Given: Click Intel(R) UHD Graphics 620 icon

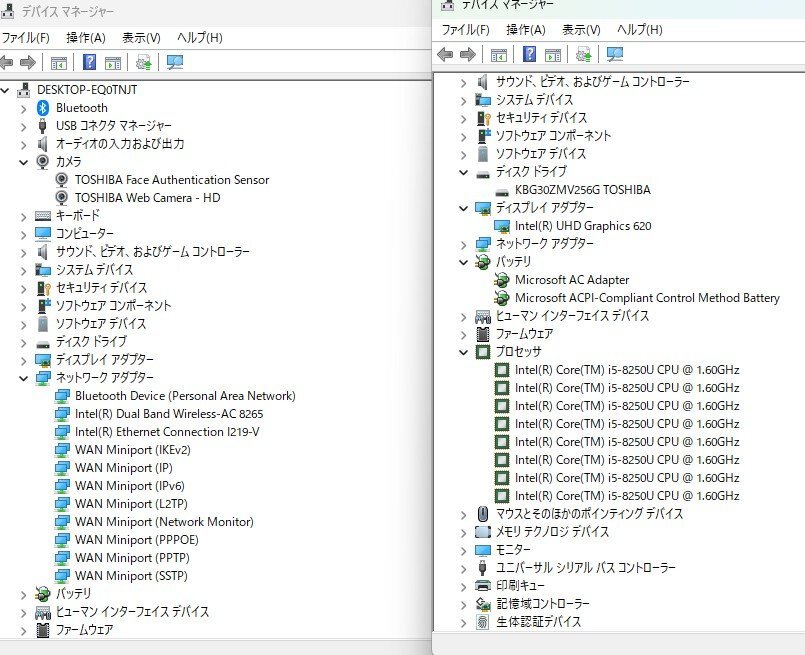Looking at the screenshot, I should [502, 226].
